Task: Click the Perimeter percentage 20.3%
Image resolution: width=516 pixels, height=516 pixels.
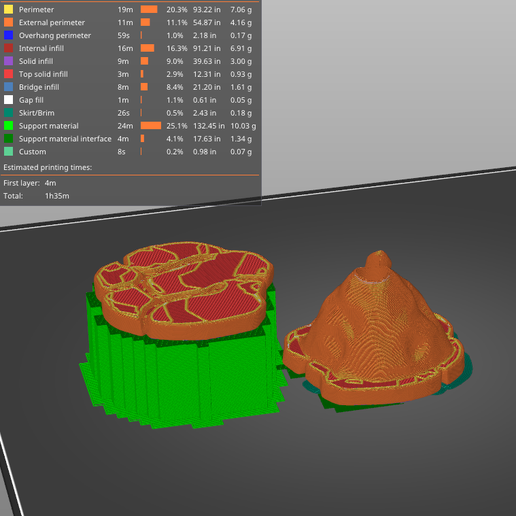Action: point(177,10)
